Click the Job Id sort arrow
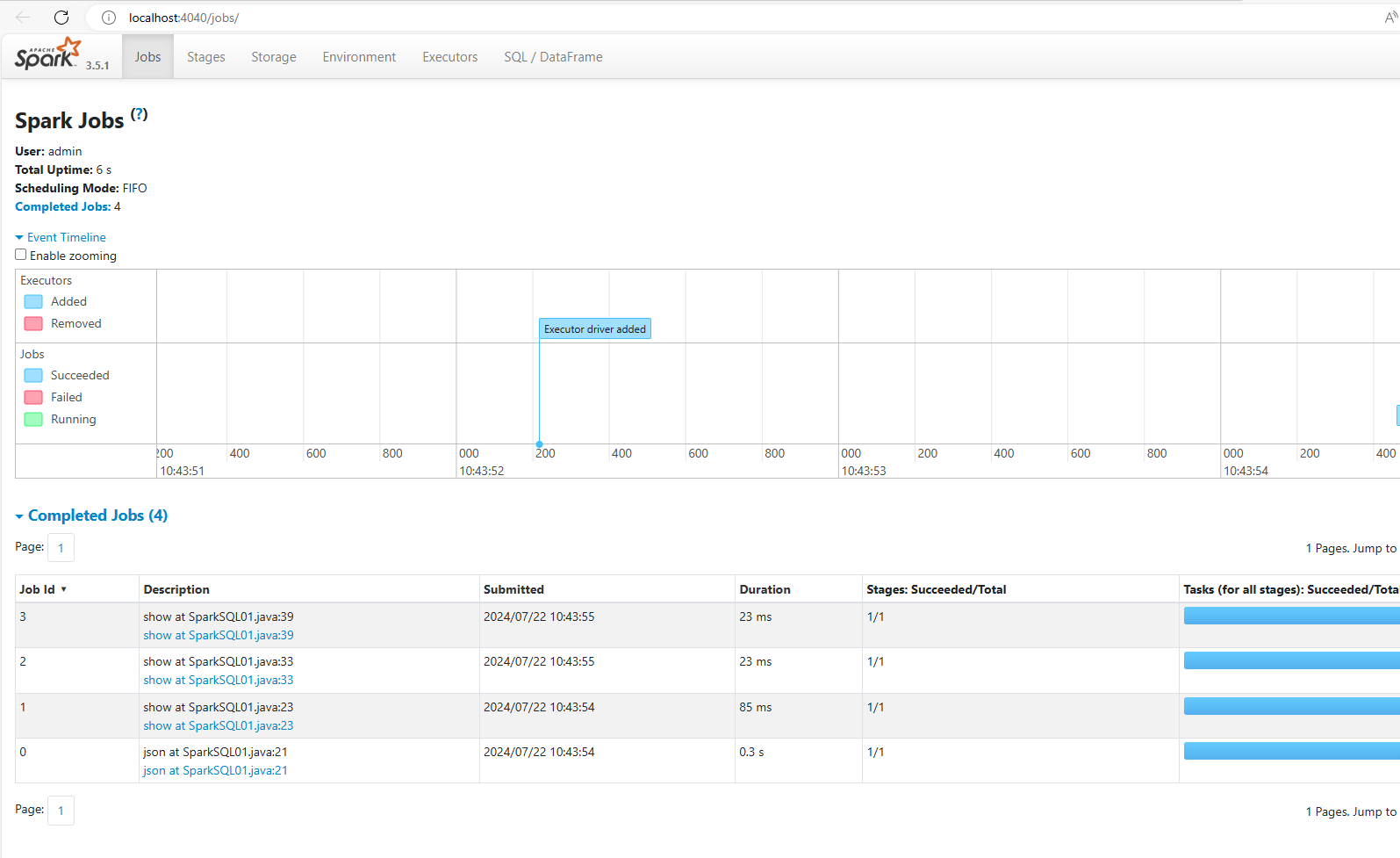1400x858 pixels. coord(64,589)
